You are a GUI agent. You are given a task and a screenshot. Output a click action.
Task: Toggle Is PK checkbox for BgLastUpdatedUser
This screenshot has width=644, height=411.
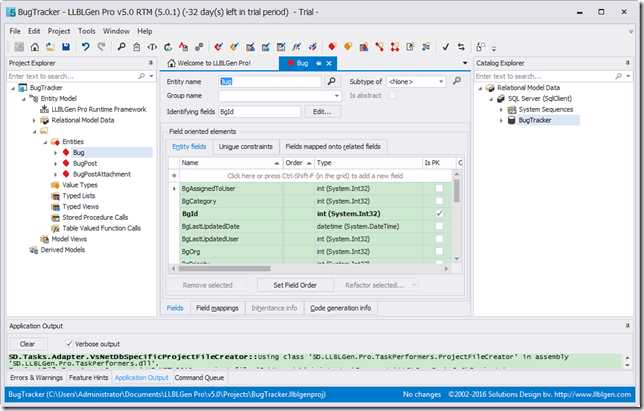439,239
